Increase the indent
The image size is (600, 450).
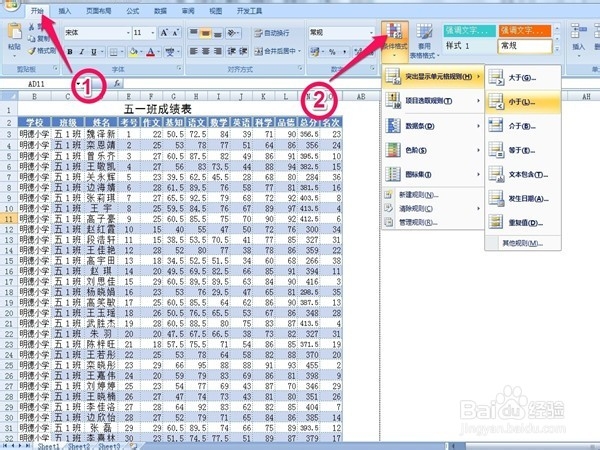point(243,51)
